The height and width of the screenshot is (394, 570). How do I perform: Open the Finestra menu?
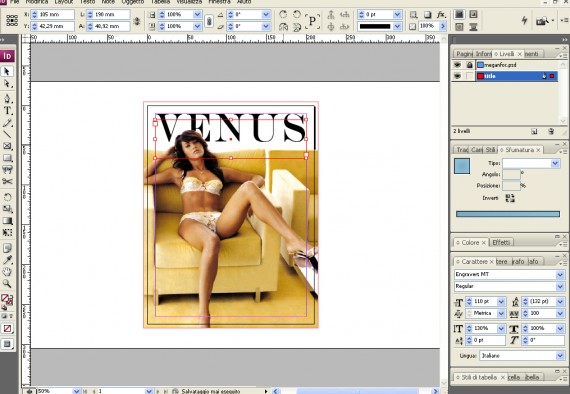point(219,2)
